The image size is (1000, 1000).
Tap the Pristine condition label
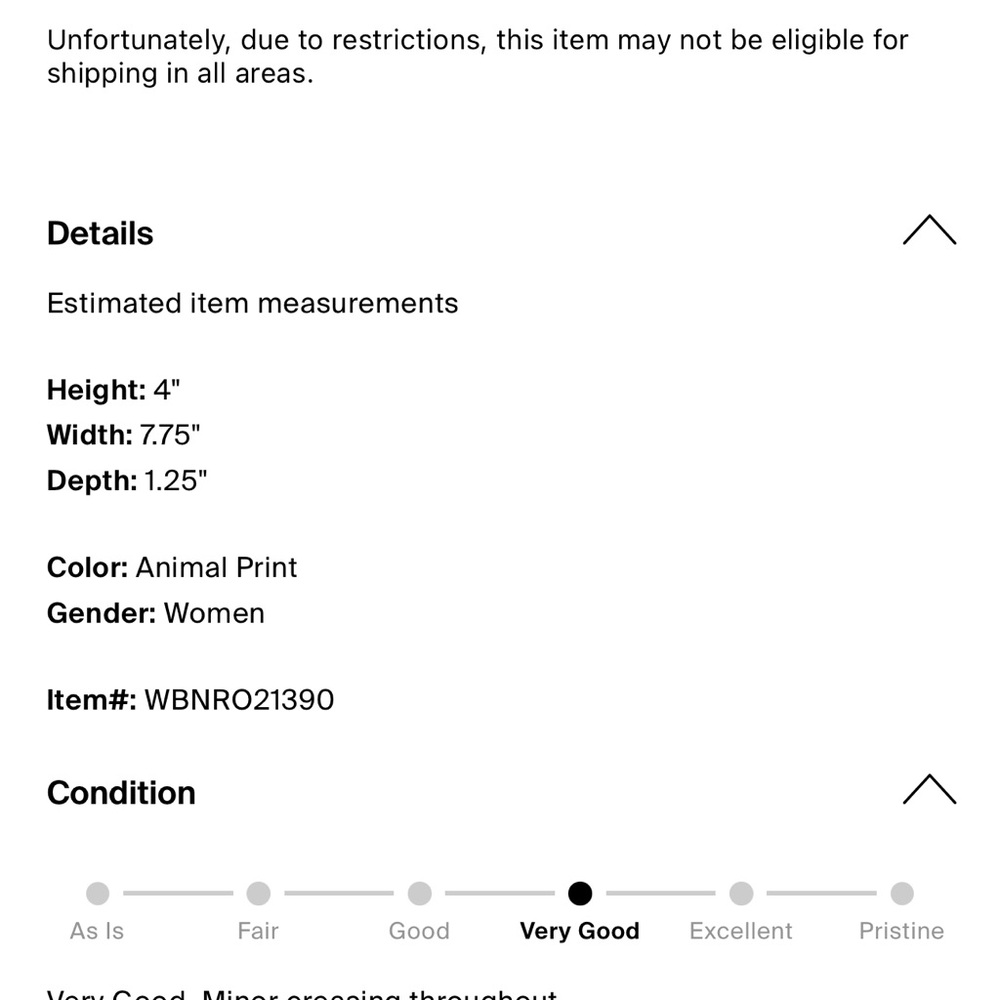(x=901, y=931)
